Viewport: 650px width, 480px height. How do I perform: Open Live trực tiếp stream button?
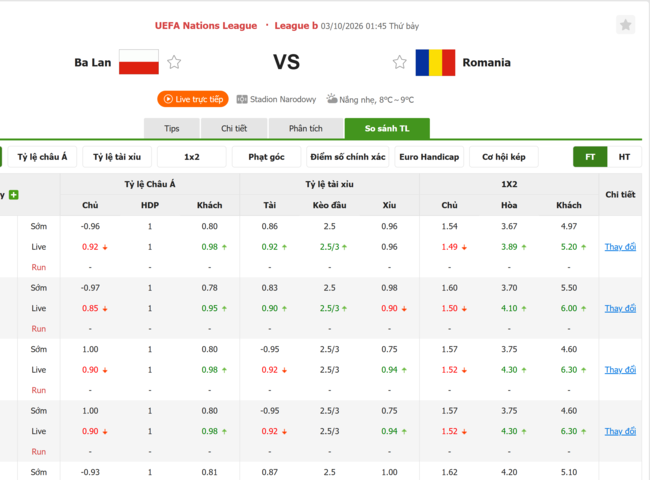point(193,99)
